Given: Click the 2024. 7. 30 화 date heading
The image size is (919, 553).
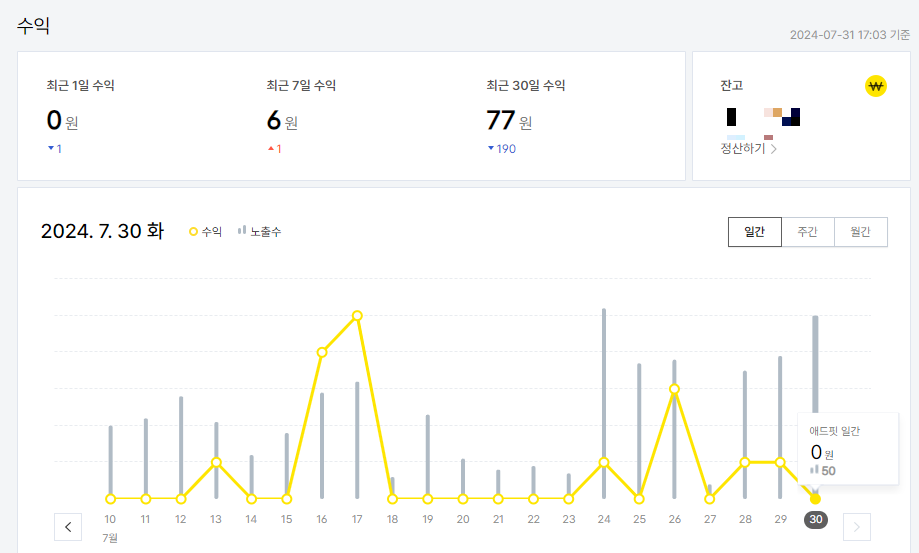Looking at the screenshot, I should pos(103,231).
